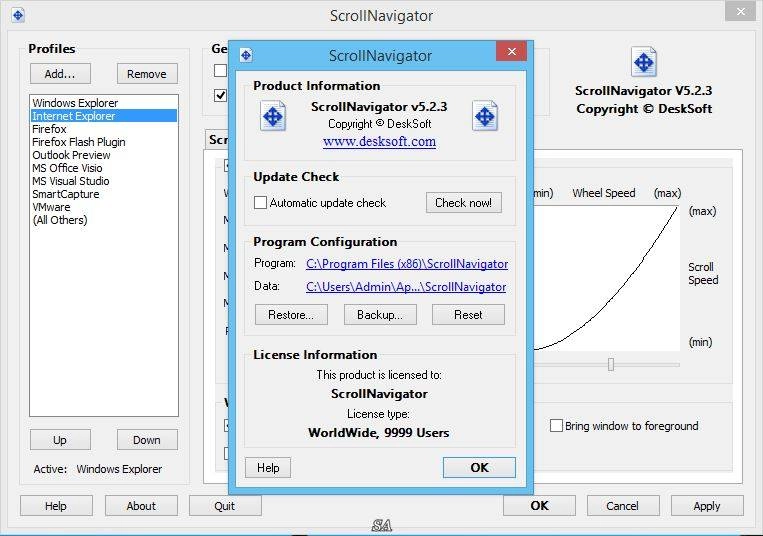
Task: Select Outlook Preview profile
Action: pyautogui.click(x=104, y=155)
